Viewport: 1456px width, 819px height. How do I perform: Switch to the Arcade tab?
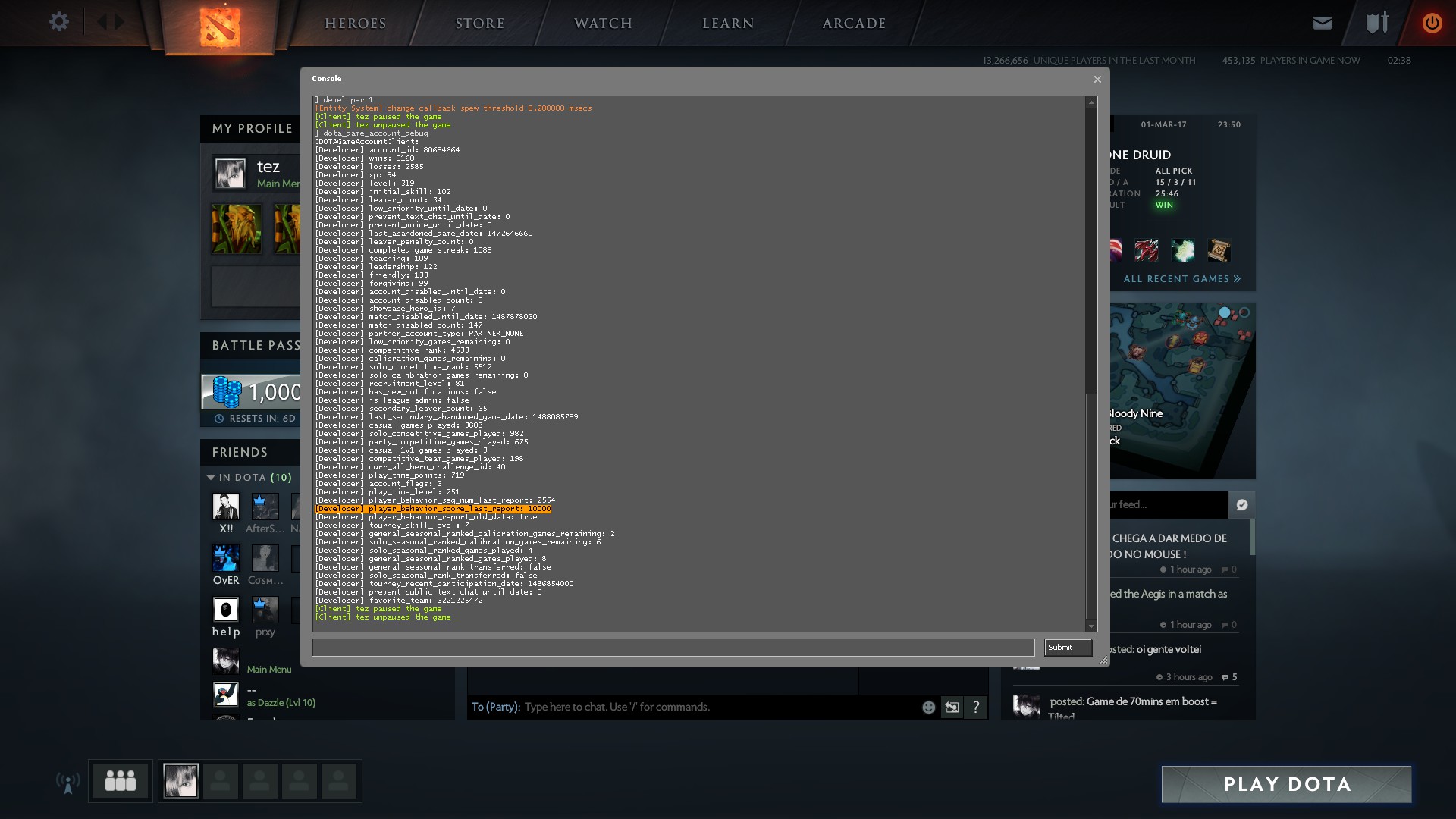click(x=854, y=24)
